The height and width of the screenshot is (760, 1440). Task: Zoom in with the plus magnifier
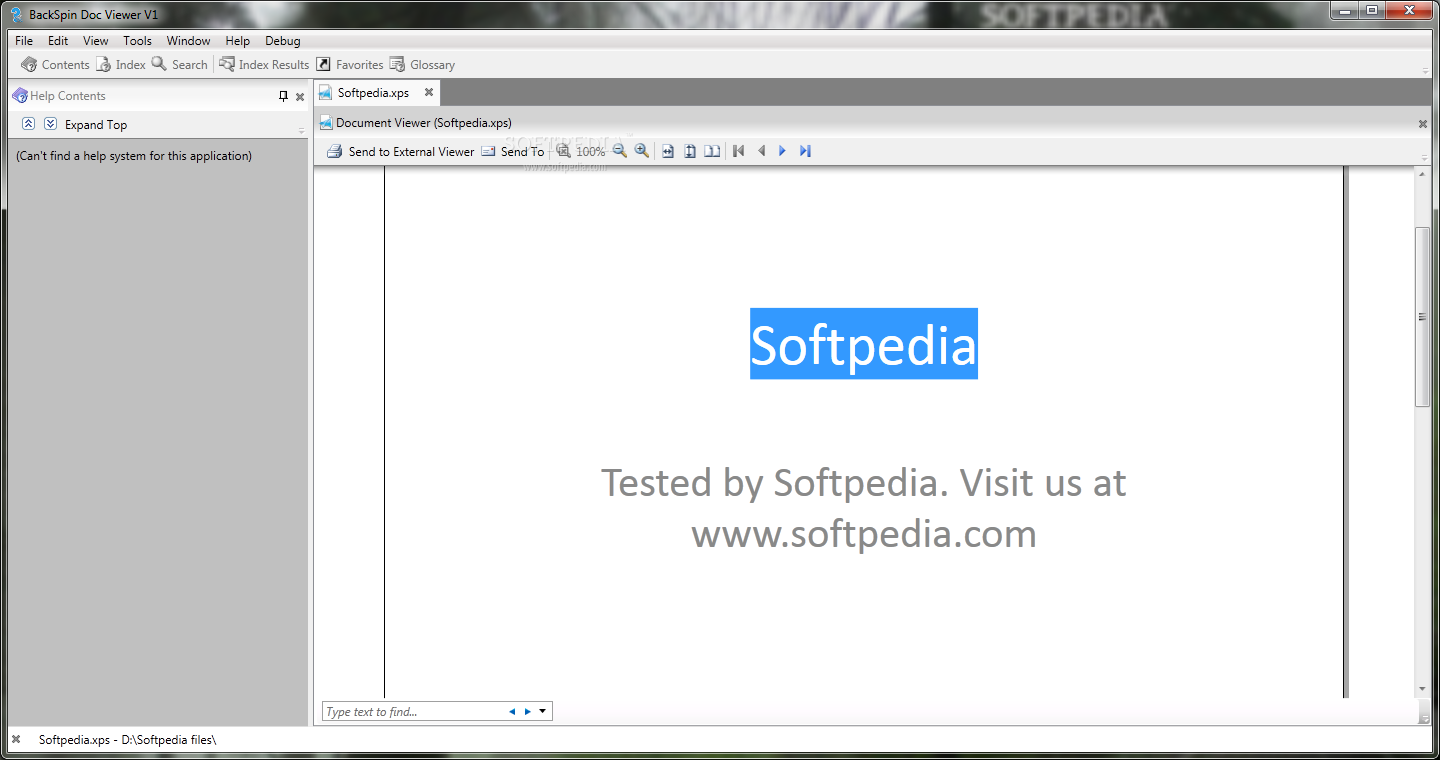(642, 151)
